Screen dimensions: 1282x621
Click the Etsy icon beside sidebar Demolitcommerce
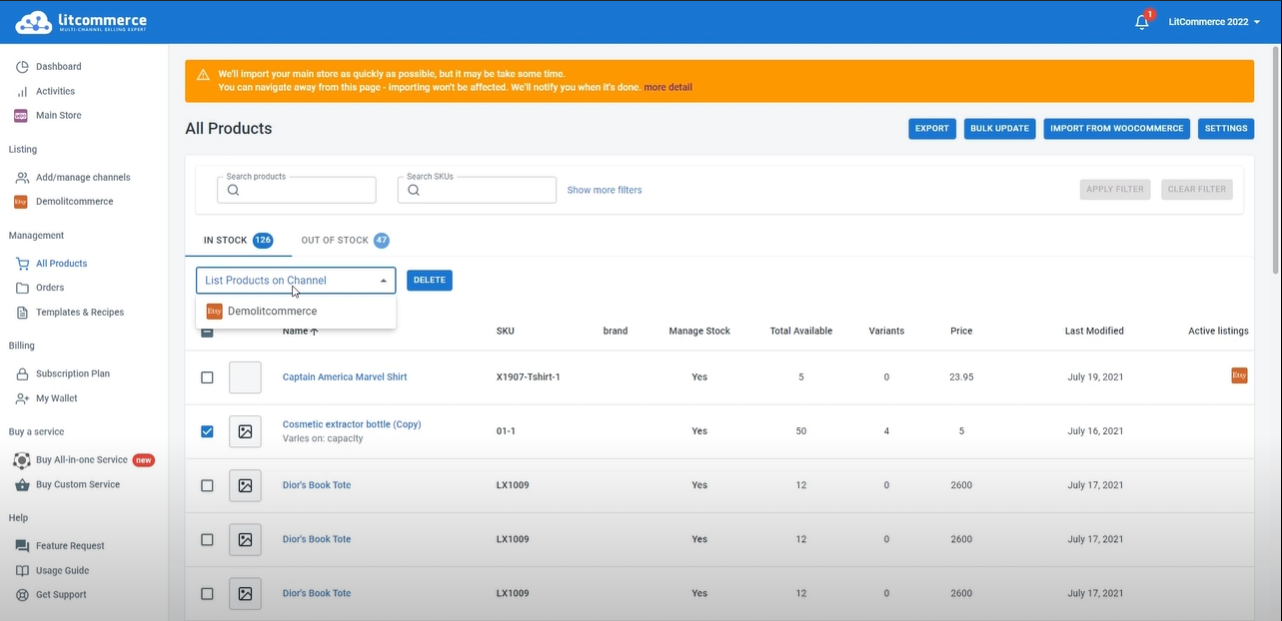tap(21, 202)
